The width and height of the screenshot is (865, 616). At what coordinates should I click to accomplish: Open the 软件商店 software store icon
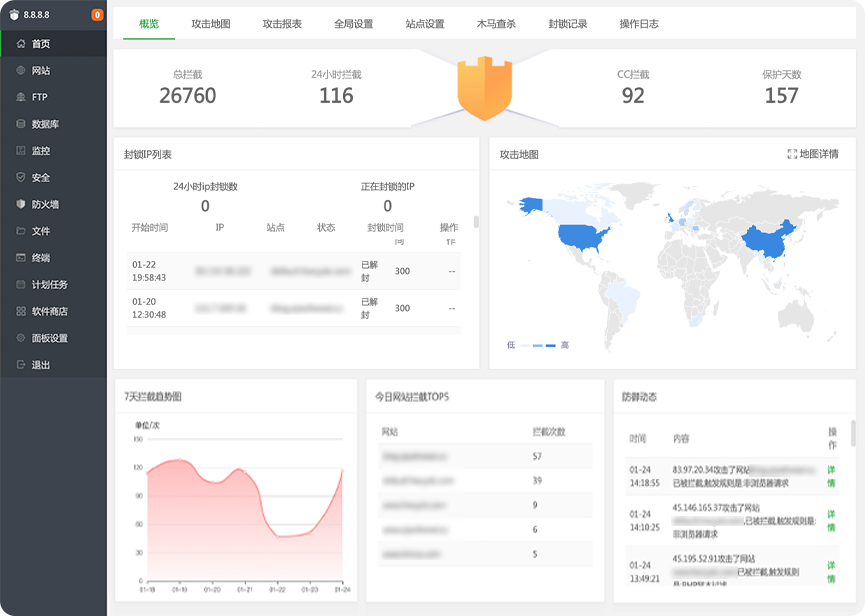pyautogui.click(x=21, y=311)
